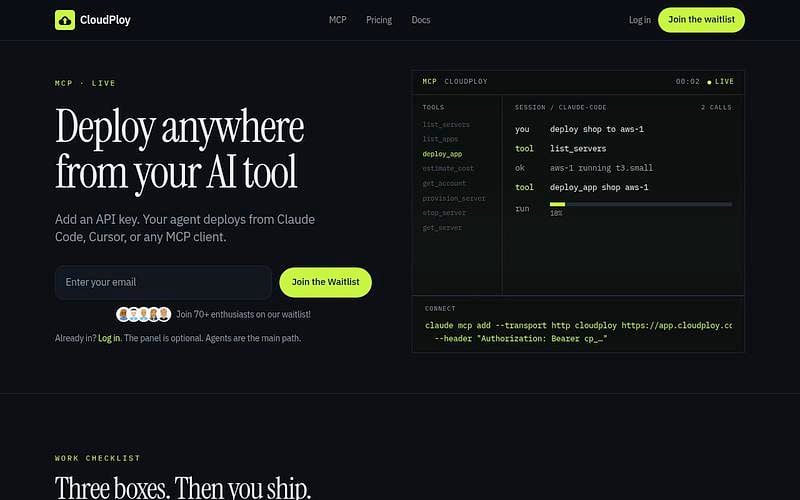Click the "deploy_app shop aws-1" tool call
800x500 pixels.
point(599,187)
